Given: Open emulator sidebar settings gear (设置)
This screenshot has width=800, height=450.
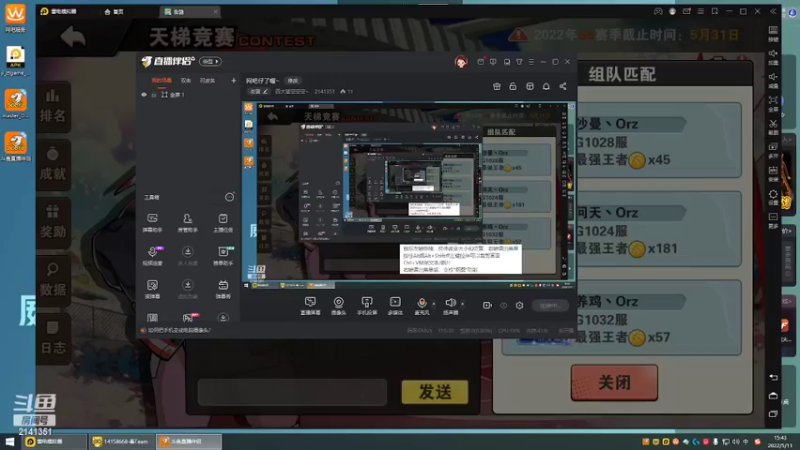Looking at the screenshot, I should pyautogui.click(x=773, y=196).
